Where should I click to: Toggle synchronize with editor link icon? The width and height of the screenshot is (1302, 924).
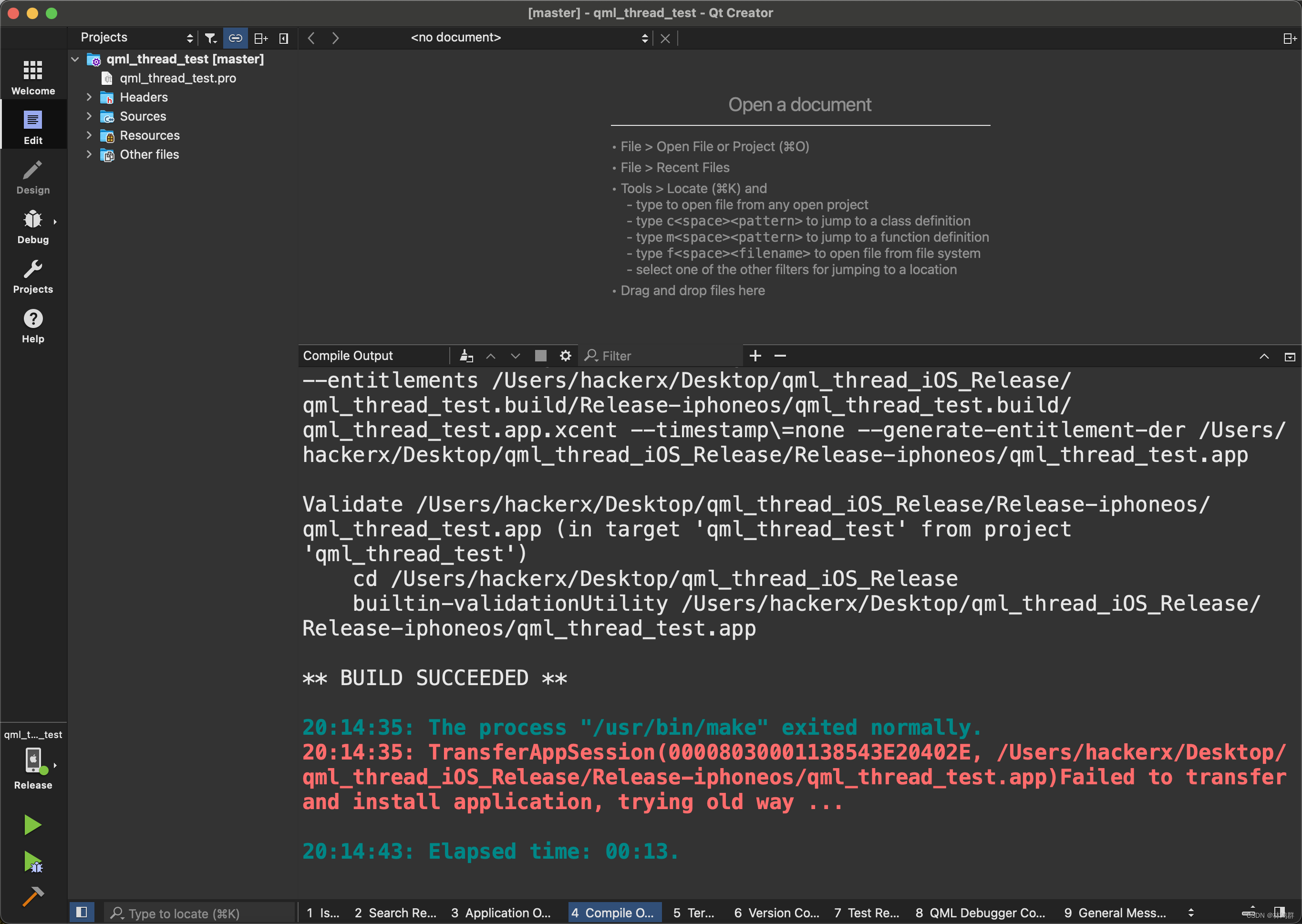pyautogui.click(x=235, y=38)
